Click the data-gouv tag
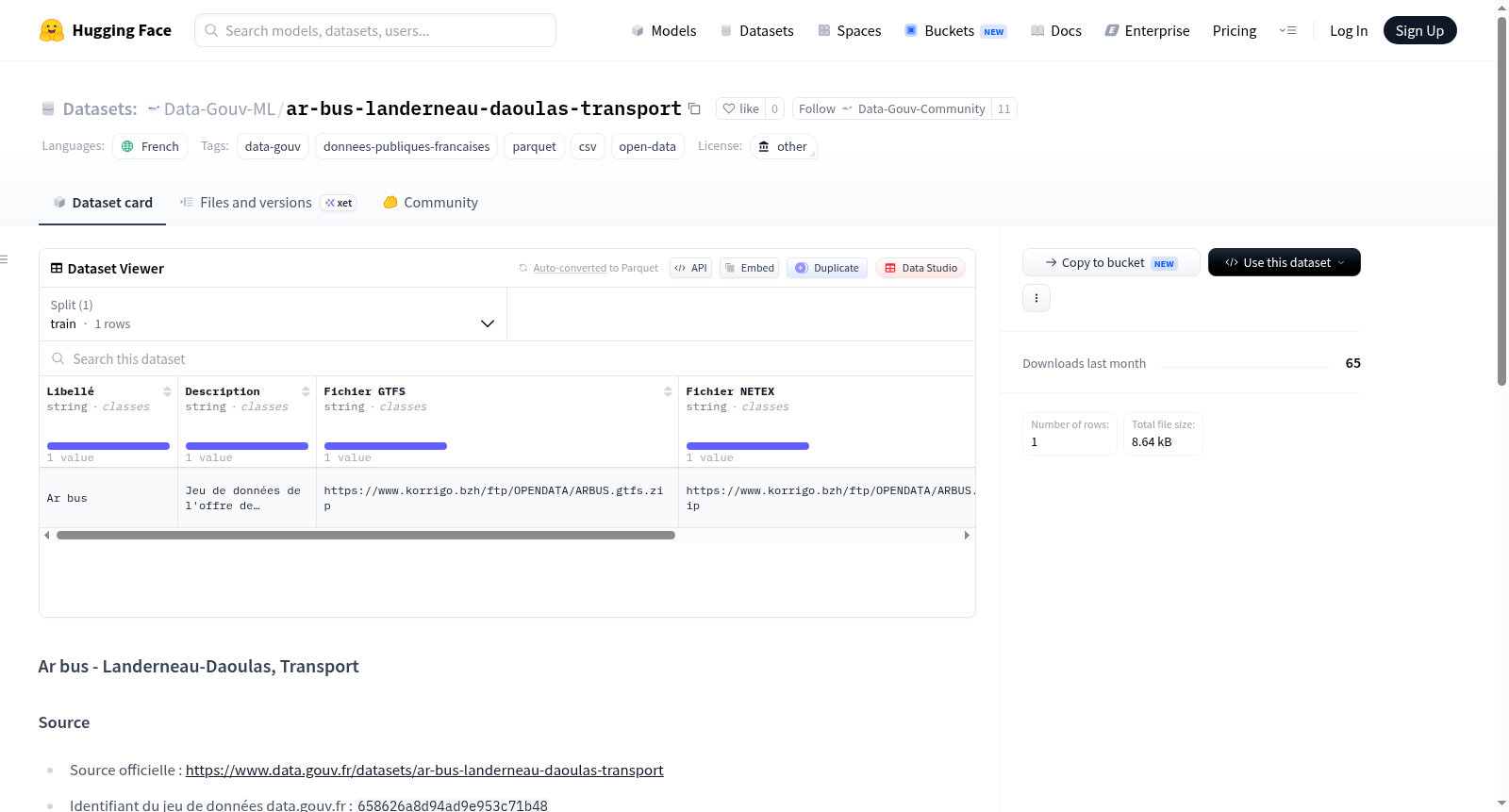The height and width of the screenshot is (812, 1509). [x=273, y=146]
